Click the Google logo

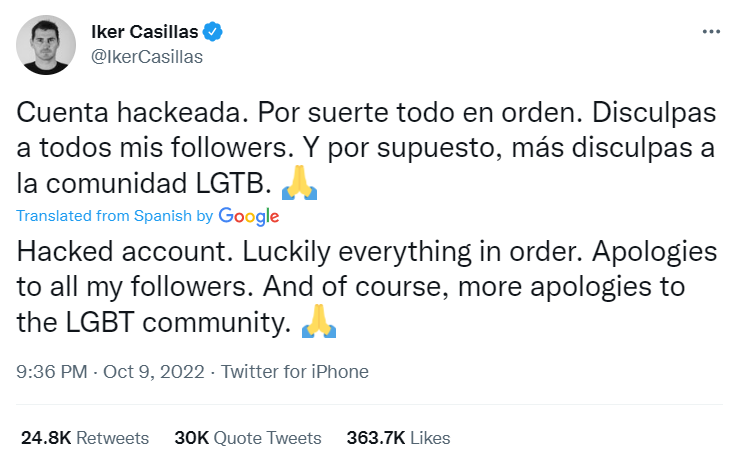click(x=248, y=215)
